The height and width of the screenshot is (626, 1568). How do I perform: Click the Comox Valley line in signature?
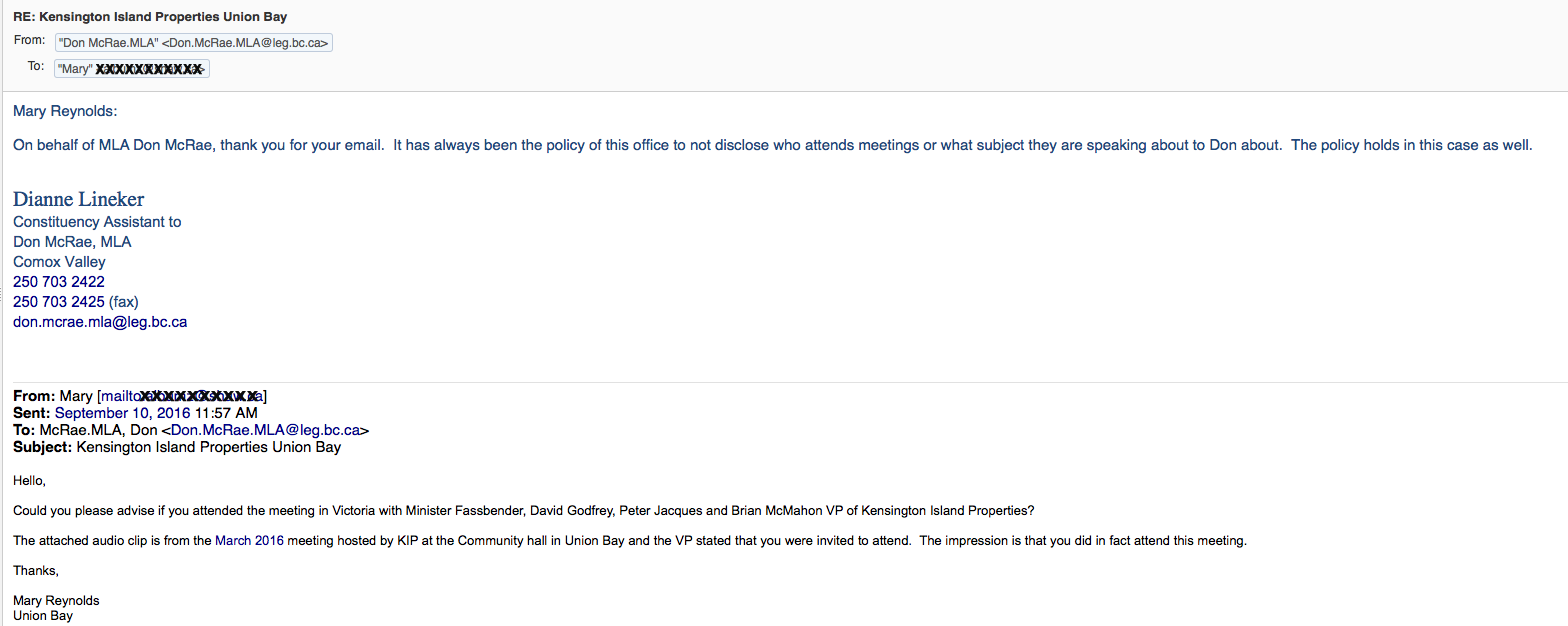point(59,262)
